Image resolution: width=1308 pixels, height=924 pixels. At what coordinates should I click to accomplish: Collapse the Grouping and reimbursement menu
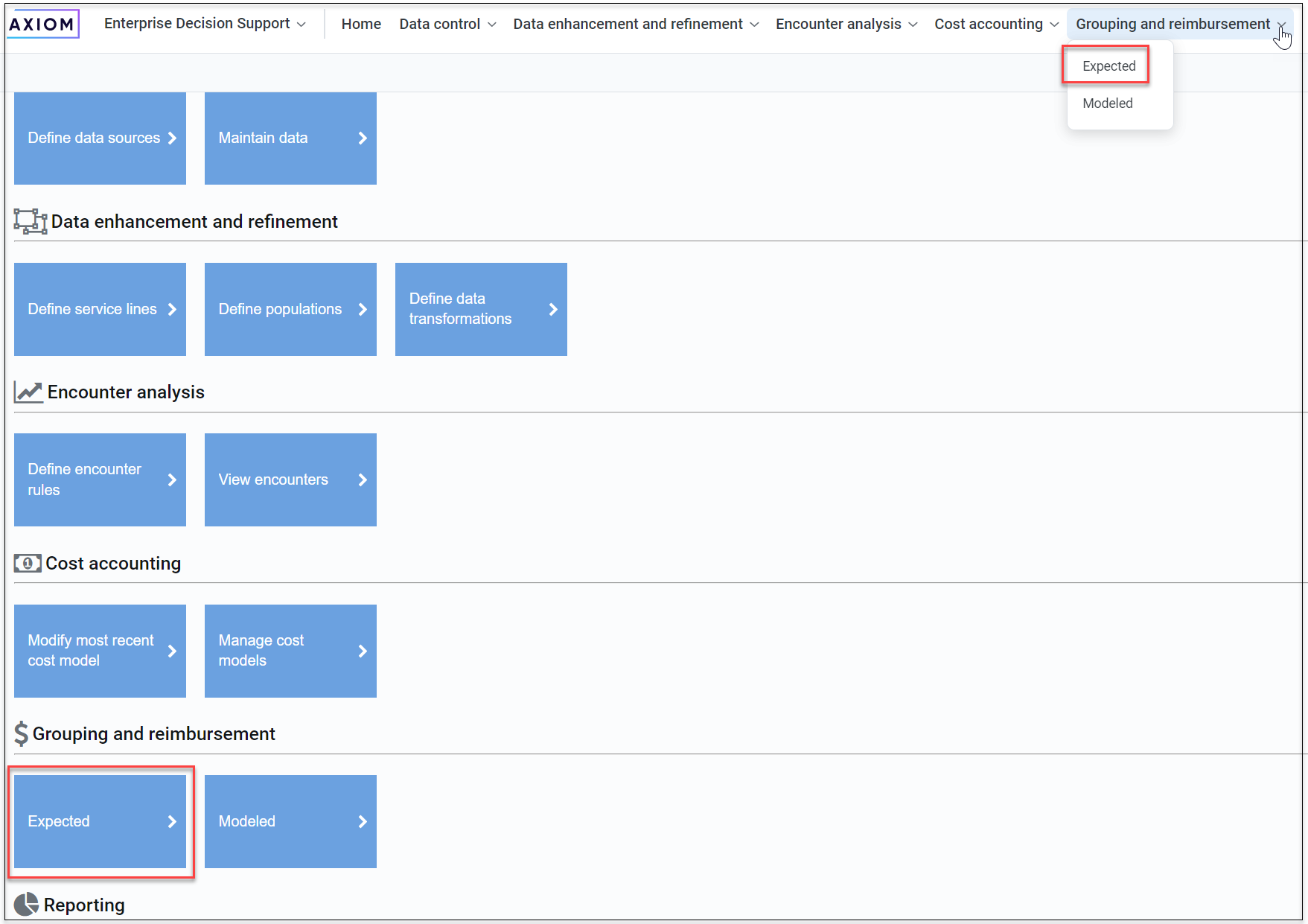(1181, 24)
